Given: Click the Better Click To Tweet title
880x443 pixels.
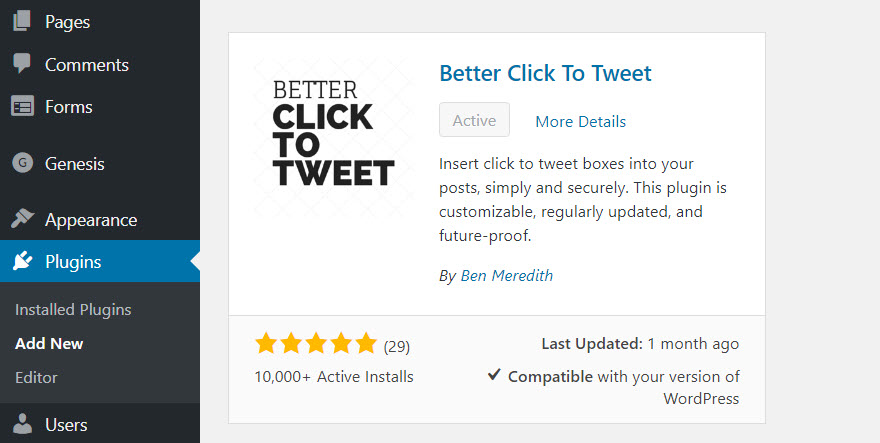Looking at the screenshot, I should point(545,73).
